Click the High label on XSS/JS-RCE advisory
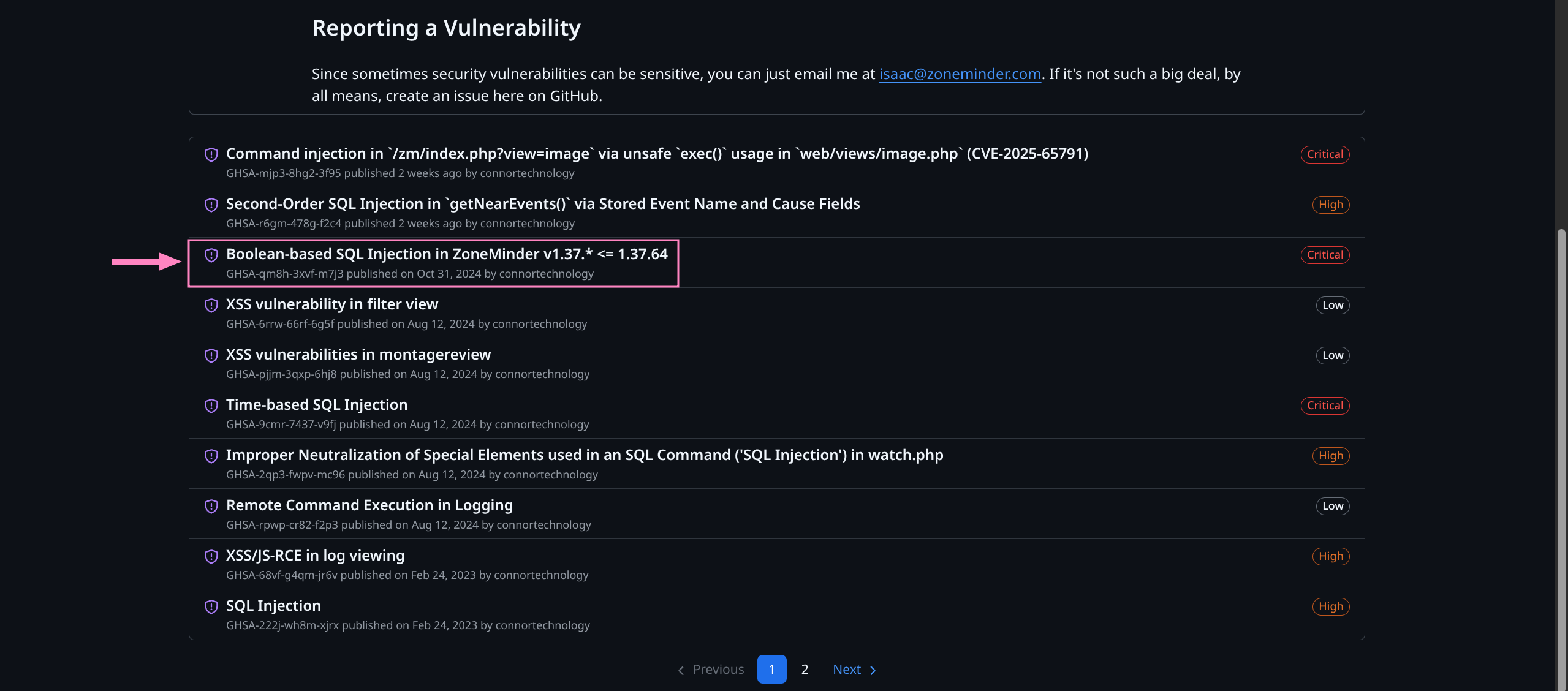 pyautogui.click(x=1330, y=556)
